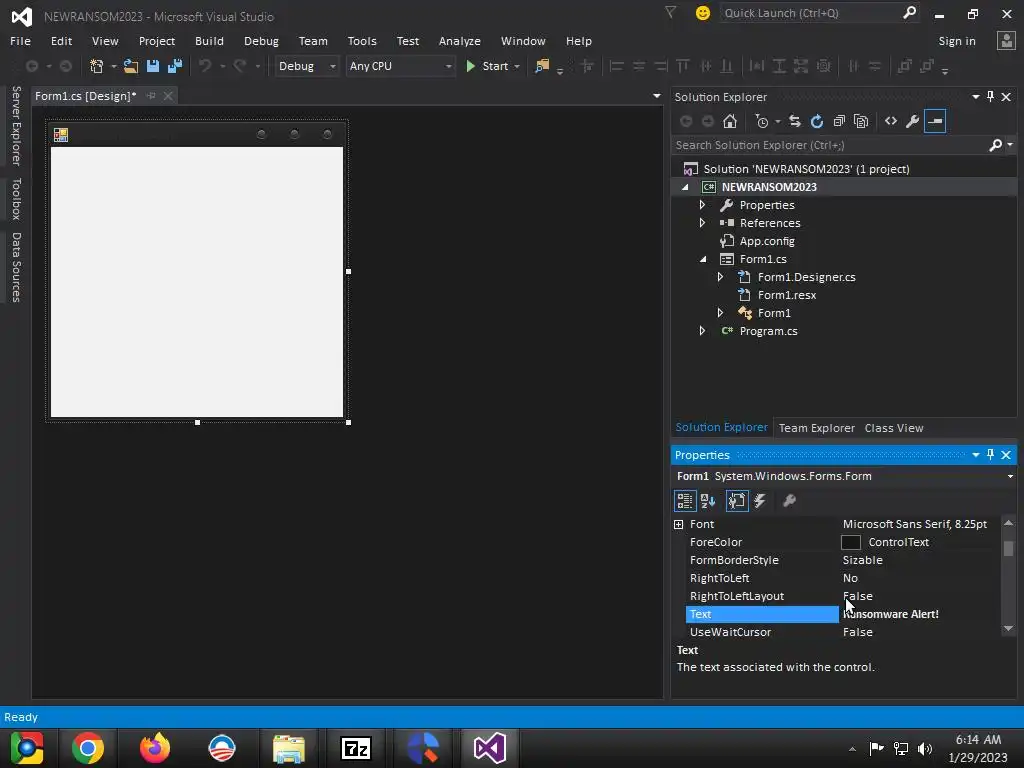Select the Text property row
The width and height of the screenshot is (1024, 768).
click(842, 615)
